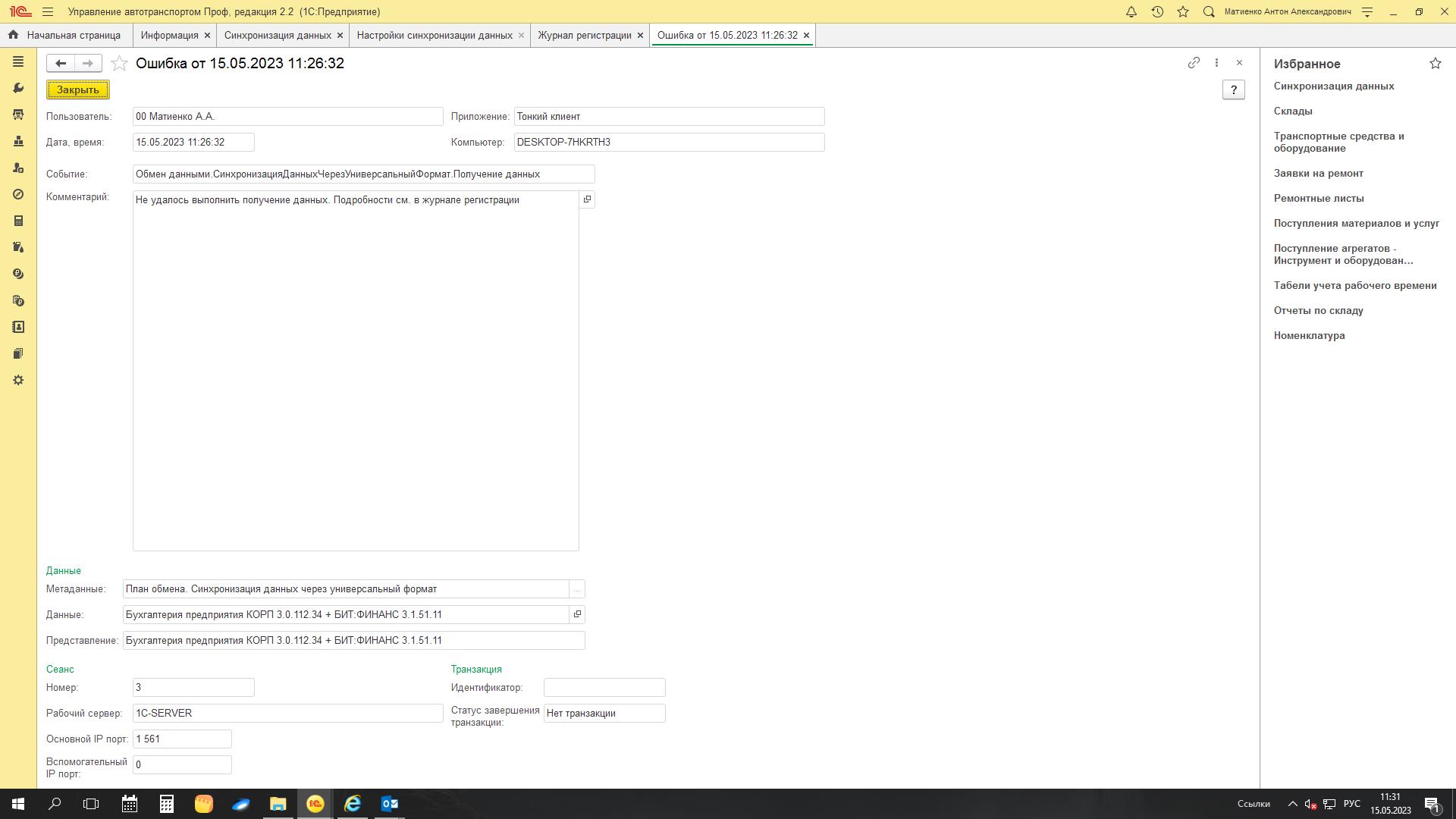The width and height of the screenshot is (1456, 819).
Task: Show hidden system tray icons chevron
Action: (x=1292, y=804)
